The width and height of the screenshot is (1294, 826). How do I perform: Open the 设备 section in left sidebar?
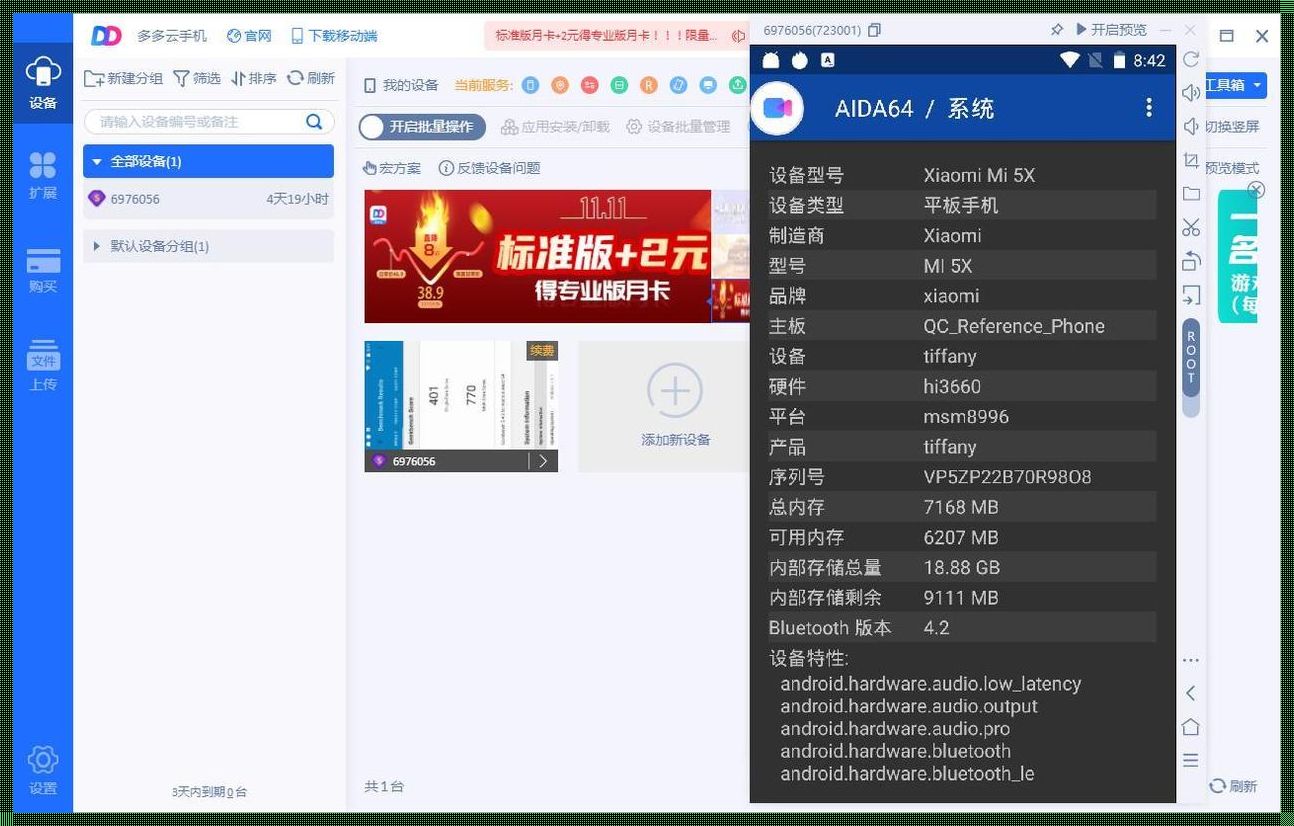pos(42,83)
